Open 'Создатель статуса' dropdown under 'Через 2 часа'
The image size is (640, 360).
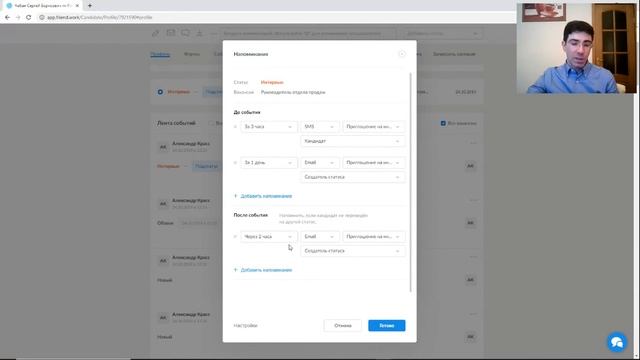(353, 251)
